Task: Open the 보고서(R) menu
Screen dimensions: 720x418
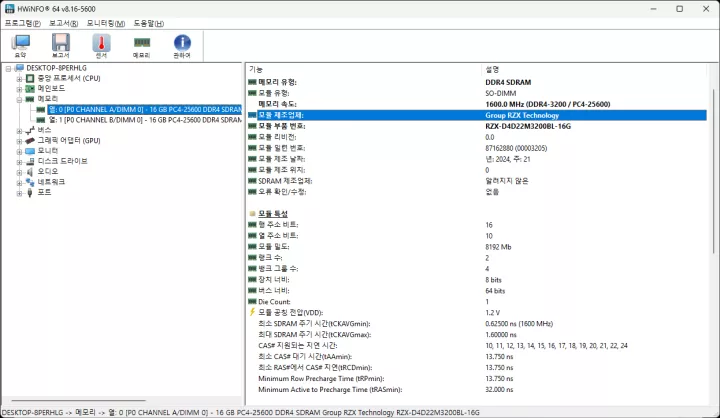Action: [63, 23]
